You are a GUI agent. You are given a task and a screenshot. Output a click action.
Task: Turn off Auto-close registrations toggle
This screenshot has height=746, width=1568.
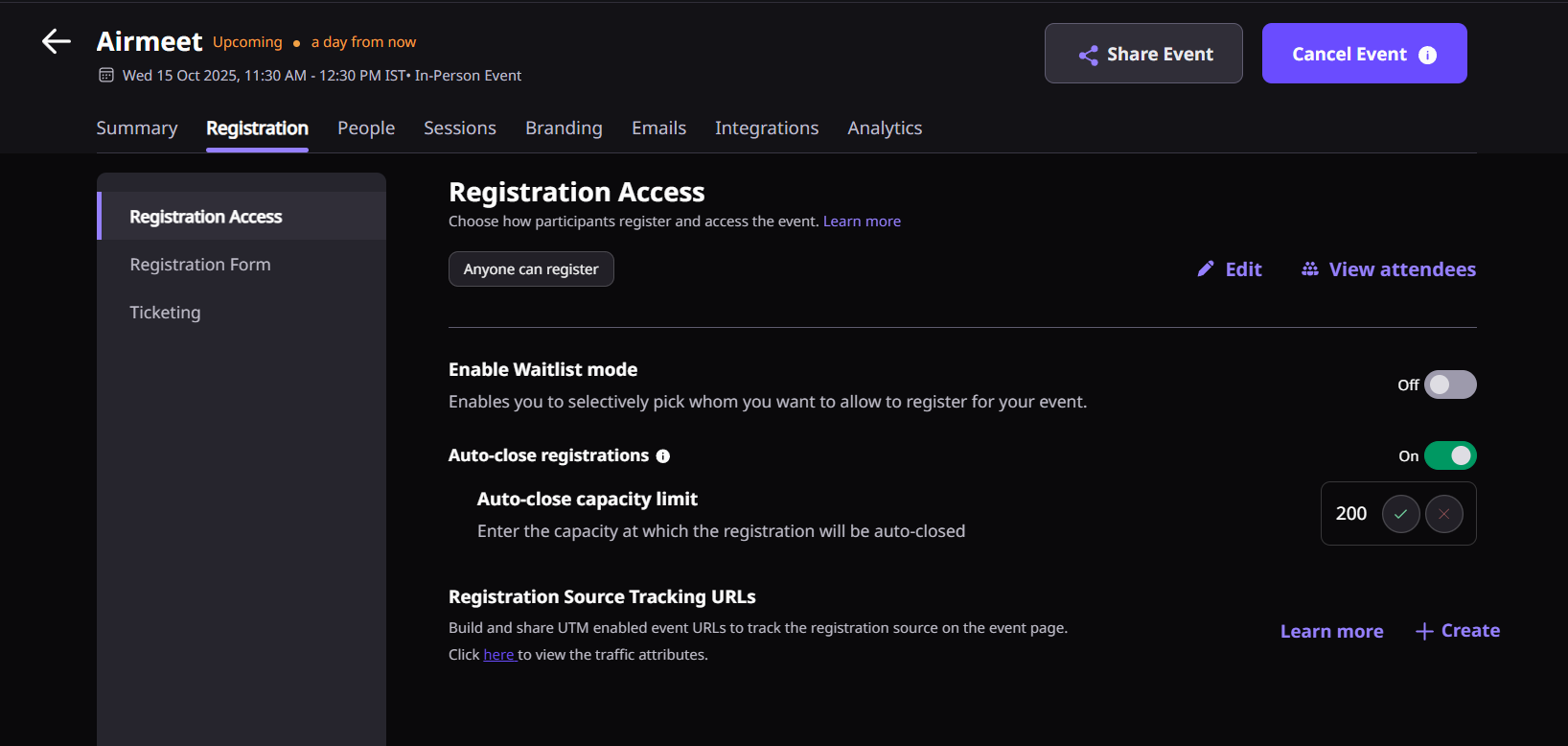1449,455
